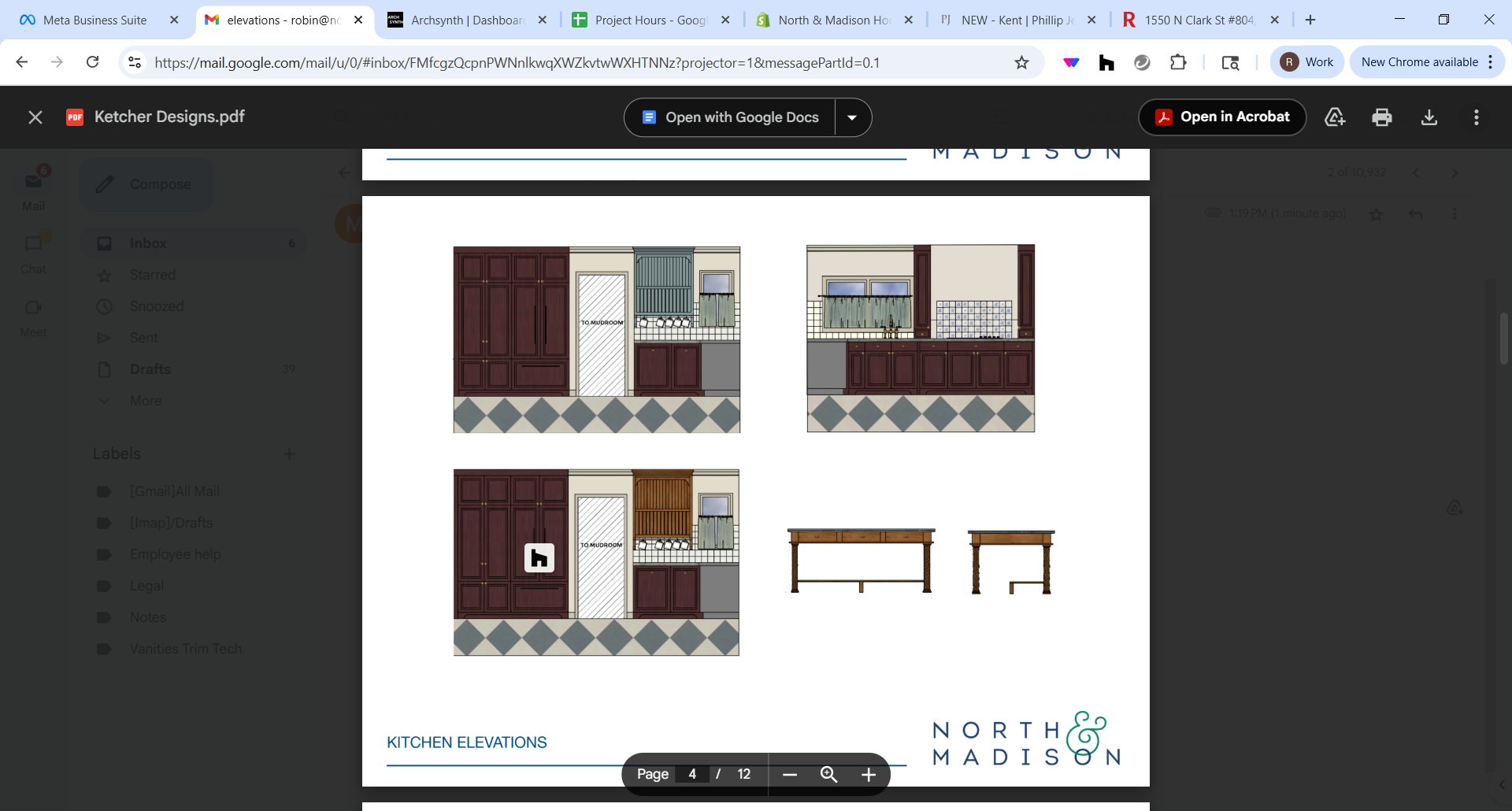Click the Open in Acrobat button
Image resolution: width=1512 pixels, height=811 pixels.
click(x=1222, y=117)
